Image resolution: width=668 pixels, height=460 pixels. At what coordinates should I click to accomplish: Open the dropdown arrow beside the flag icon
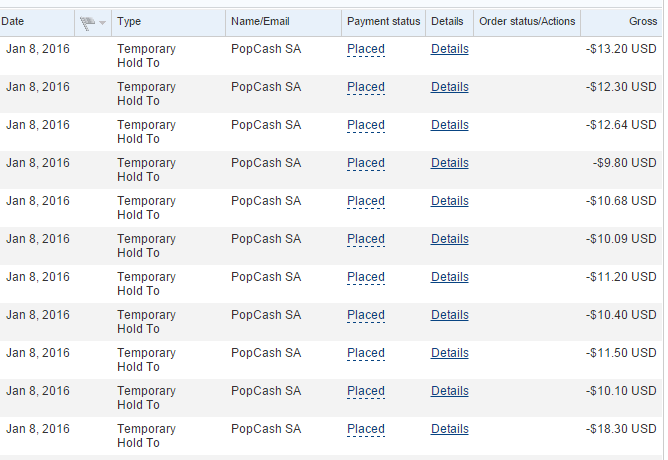pos(102,23)
